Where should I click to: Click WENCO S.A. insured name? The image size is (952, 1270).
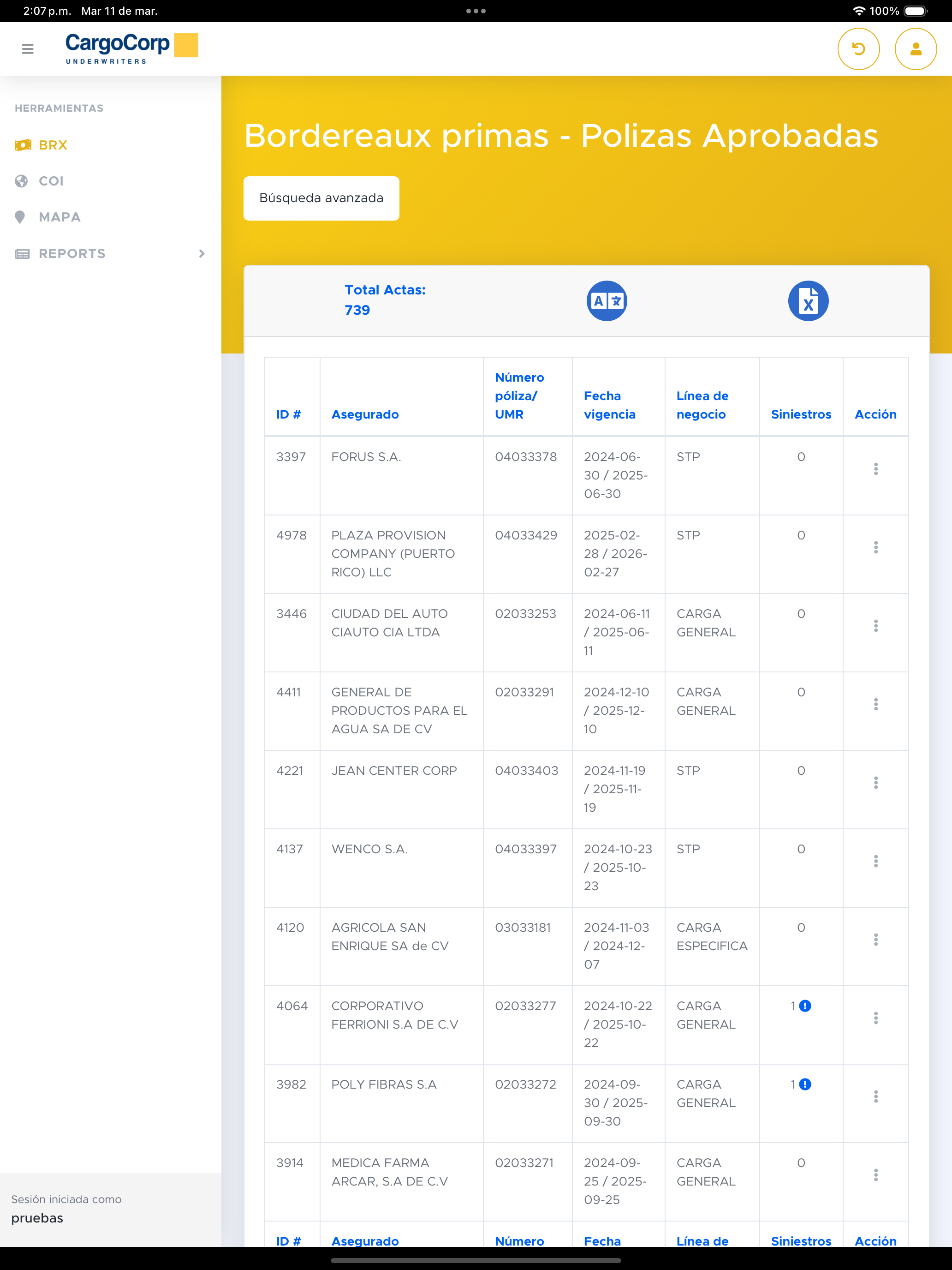(369, 849)
